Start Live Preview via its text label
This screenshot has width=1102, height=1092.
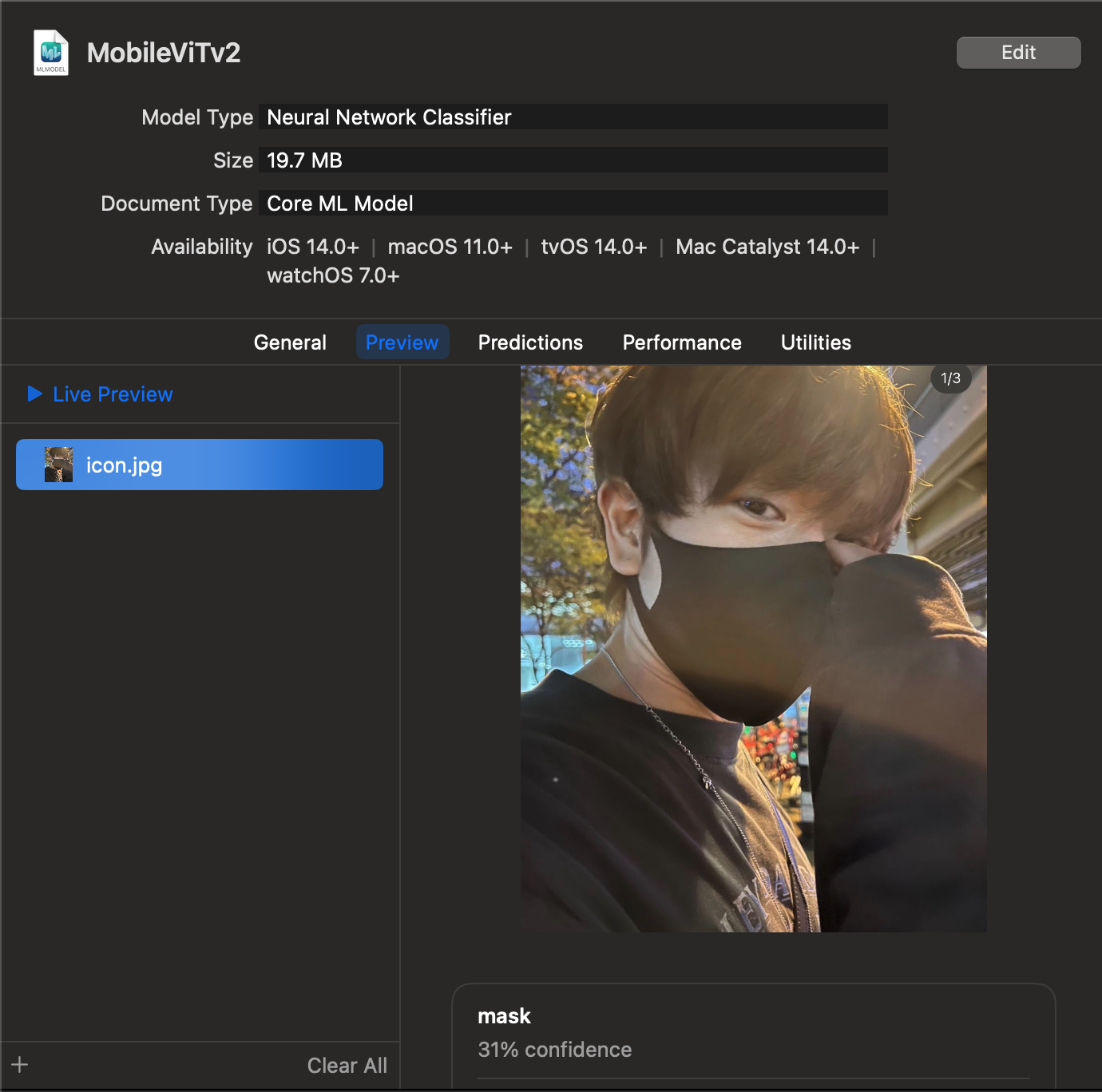[x=113, y=394]
